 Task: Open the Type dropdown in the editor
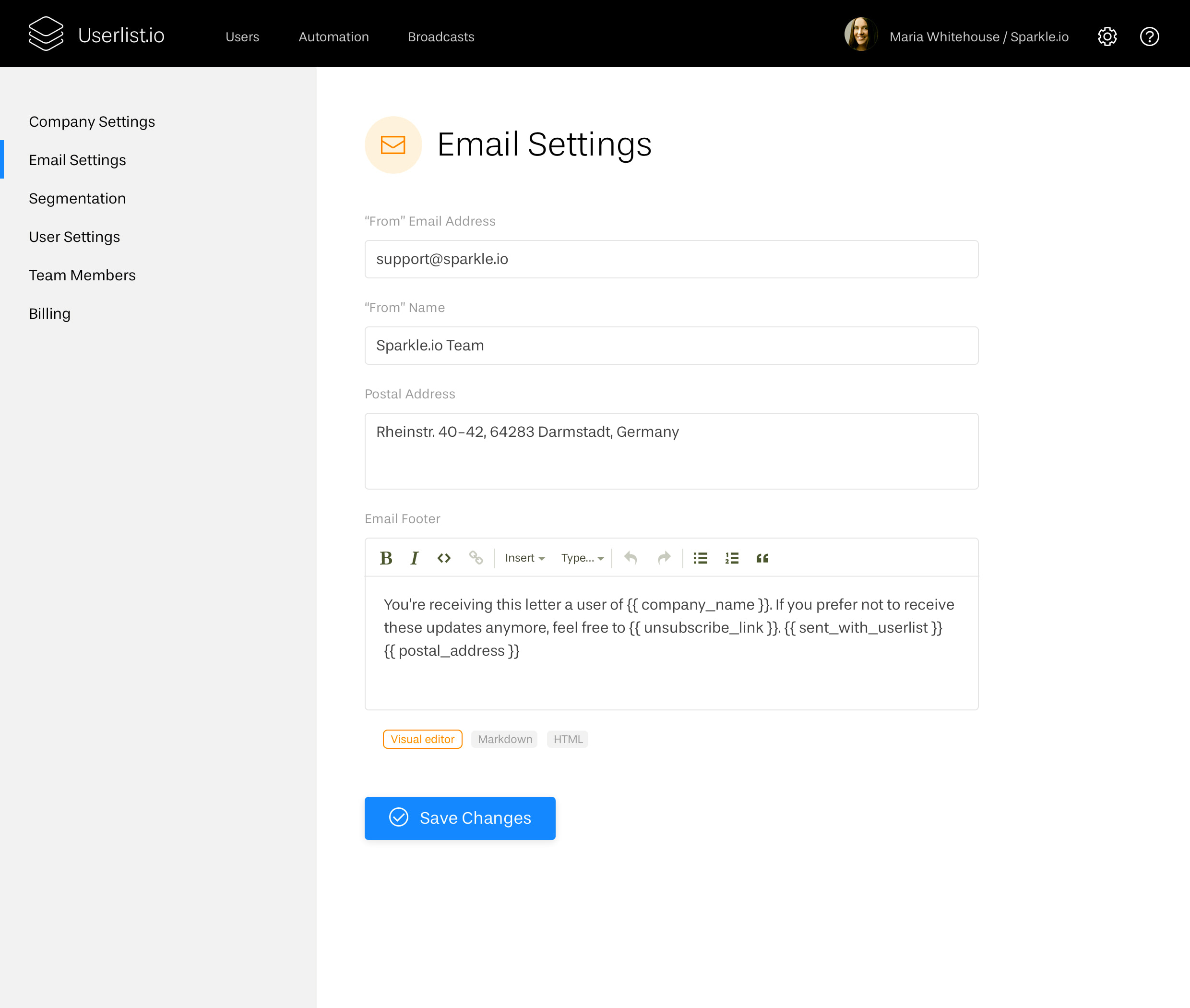(x=582, y=558)
